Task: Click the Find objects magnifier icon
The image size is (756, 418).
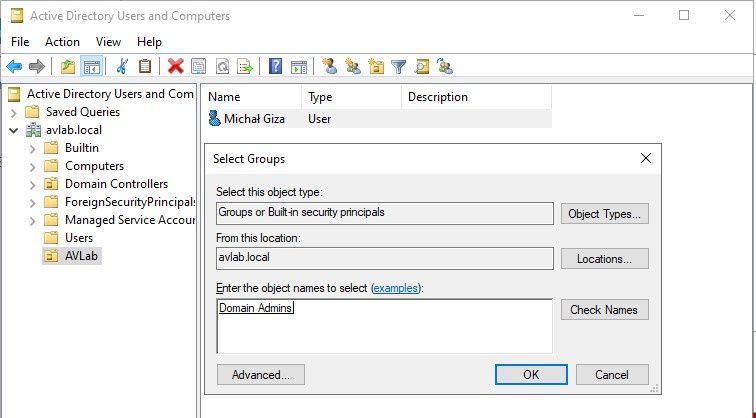Action: point(422,66)
